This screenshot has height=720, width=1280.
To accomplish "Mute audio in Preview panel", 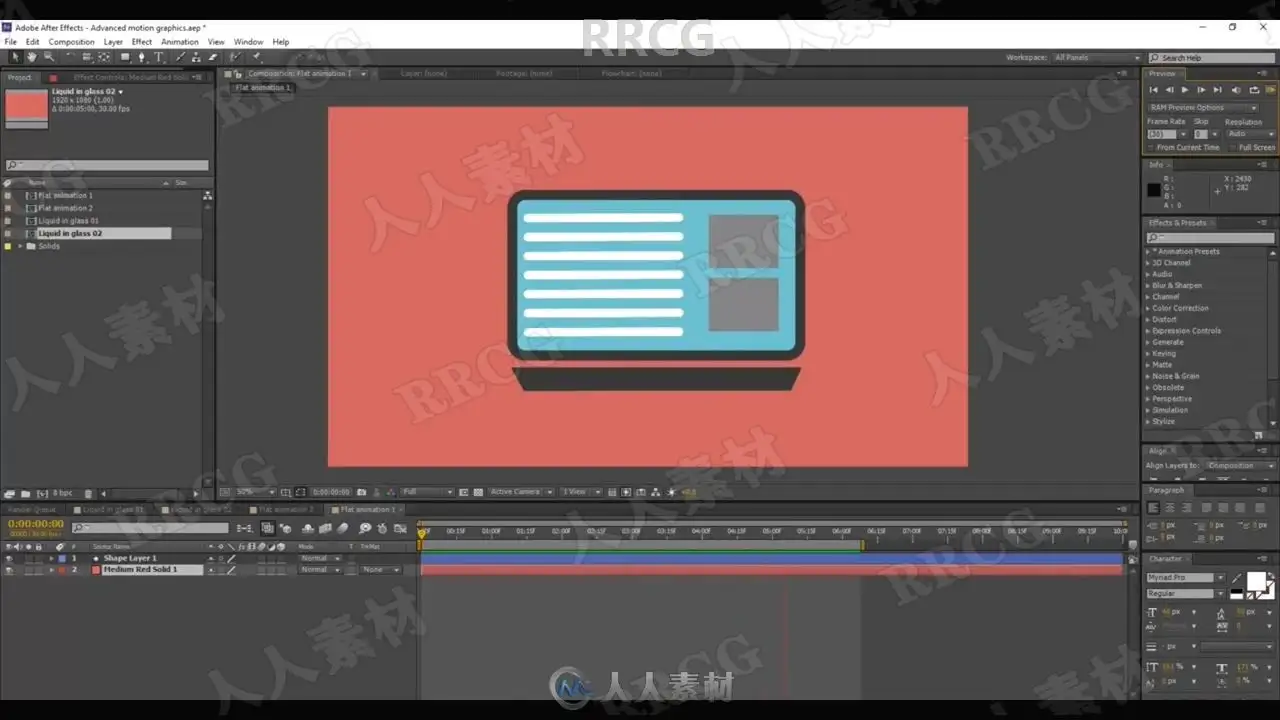I will (x=1236, y=90).
